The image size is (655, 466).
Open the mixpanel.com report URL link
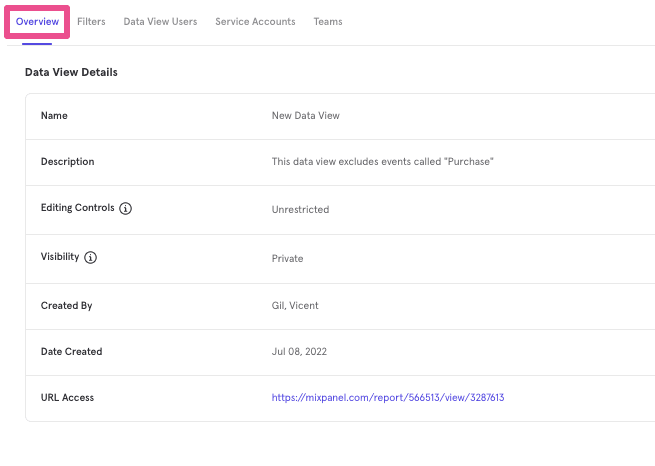coord(387,398)
